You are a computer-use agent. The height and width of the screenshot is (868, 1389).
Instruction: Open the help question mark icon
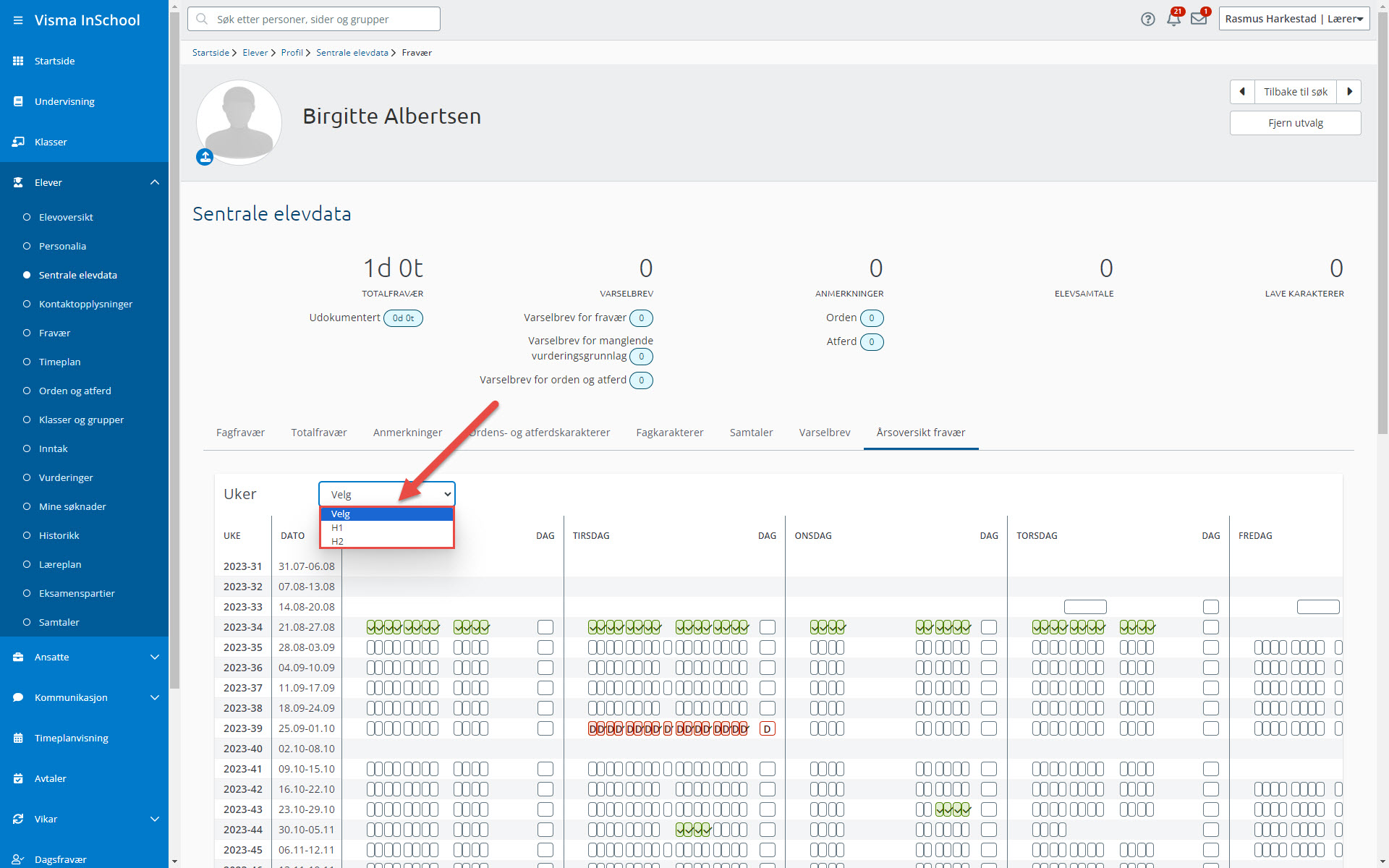point(1148,19)
